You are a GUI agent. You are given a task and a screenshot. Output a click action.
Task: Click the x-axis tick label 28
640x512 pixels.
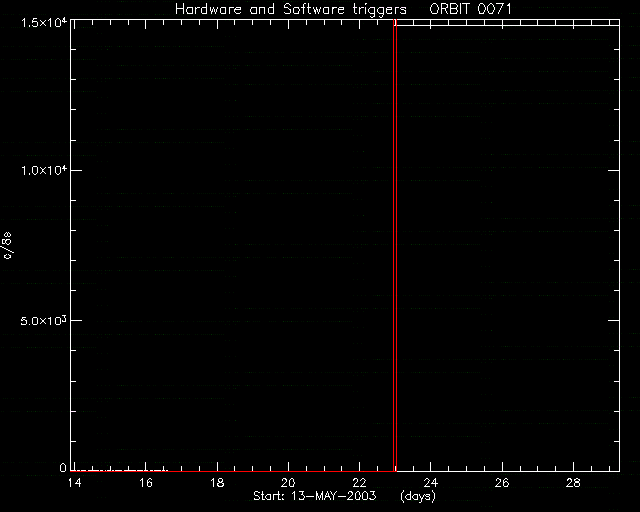click(573, 483)
